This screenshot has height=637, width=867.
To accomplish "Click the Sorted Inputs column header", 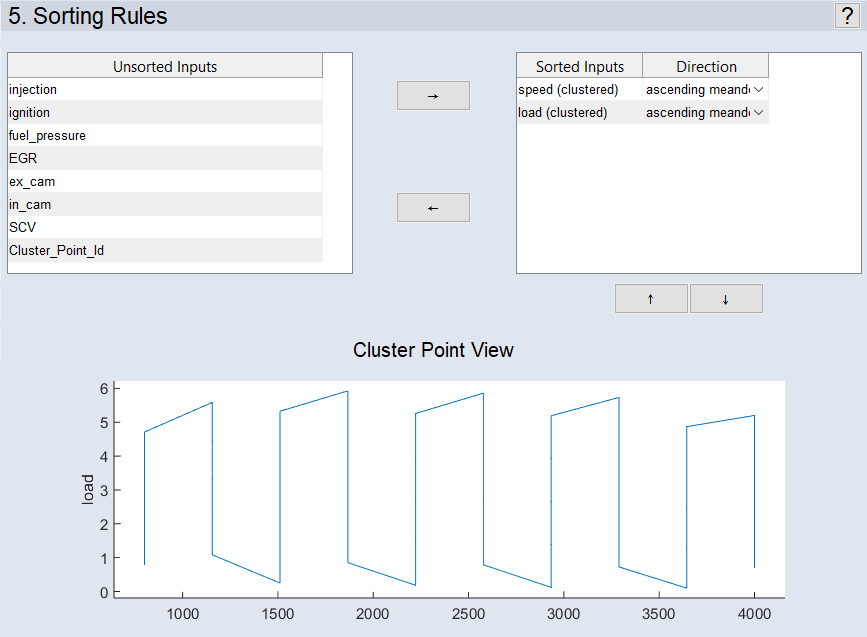I will 579,67.
